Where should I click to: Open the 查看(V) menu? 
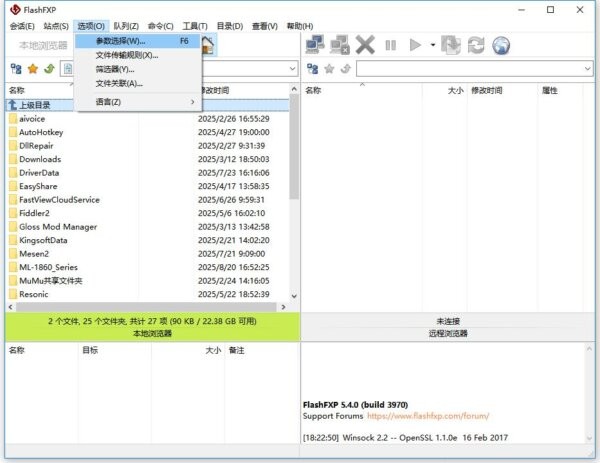pos(265,26)
